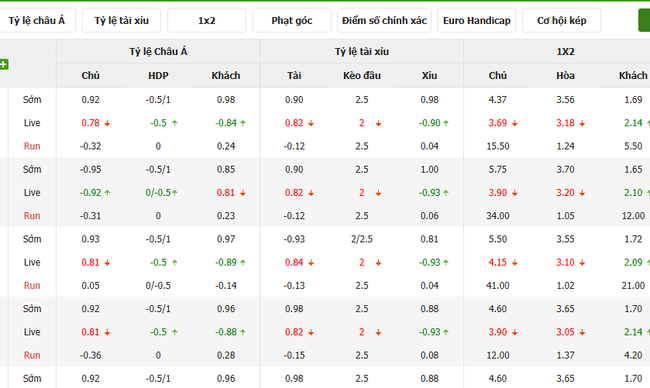This screenshot has height=388, width=650.
Task: Click the Kèo đầu column header
Action: click(362, 75)
